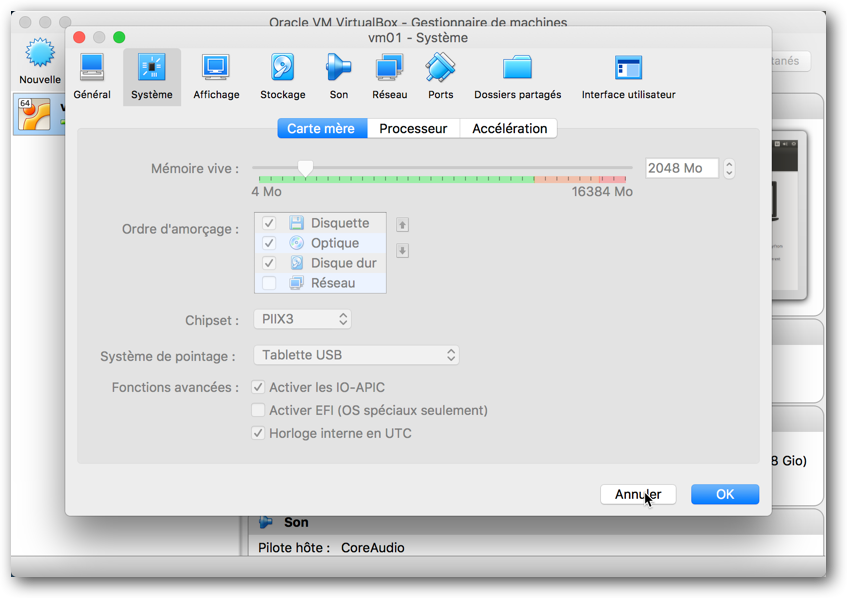Image resolution: width=847 pixels, height=598 pixels.
Task: Click the 16384 Mo maximum memory label
Action: pyautogui.click(x=602, y=192)
